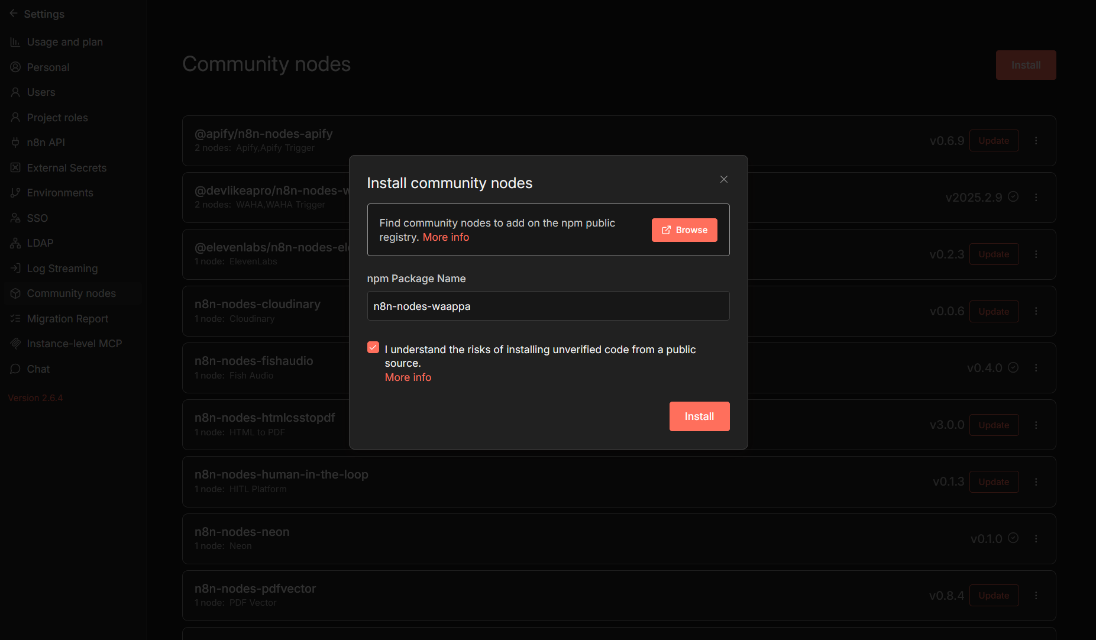Open Usage and plan settings

coord(65,42)
